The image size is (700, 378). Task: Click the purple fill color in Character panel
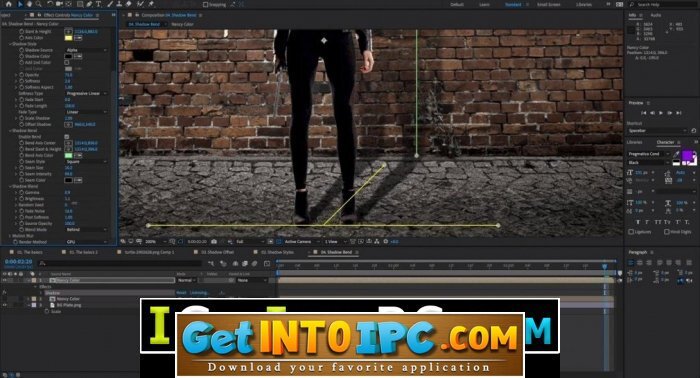687,156
